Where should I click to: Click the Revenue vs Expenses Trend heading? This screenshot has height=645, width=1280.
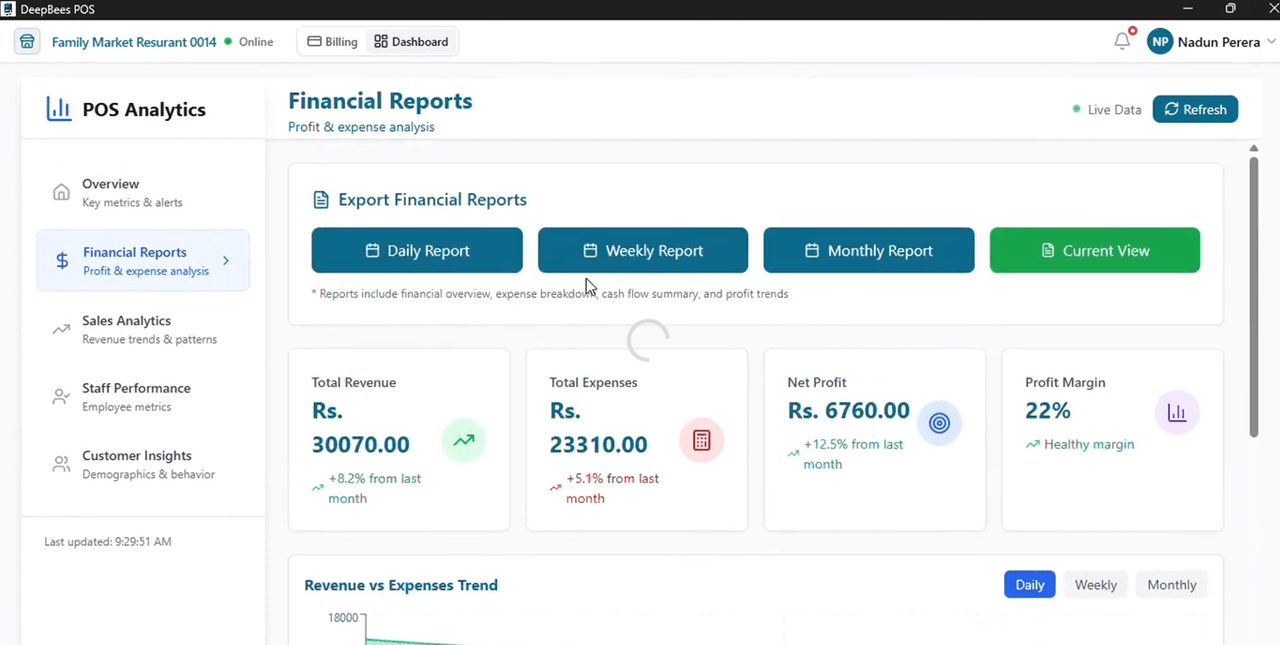coord(401,585)
